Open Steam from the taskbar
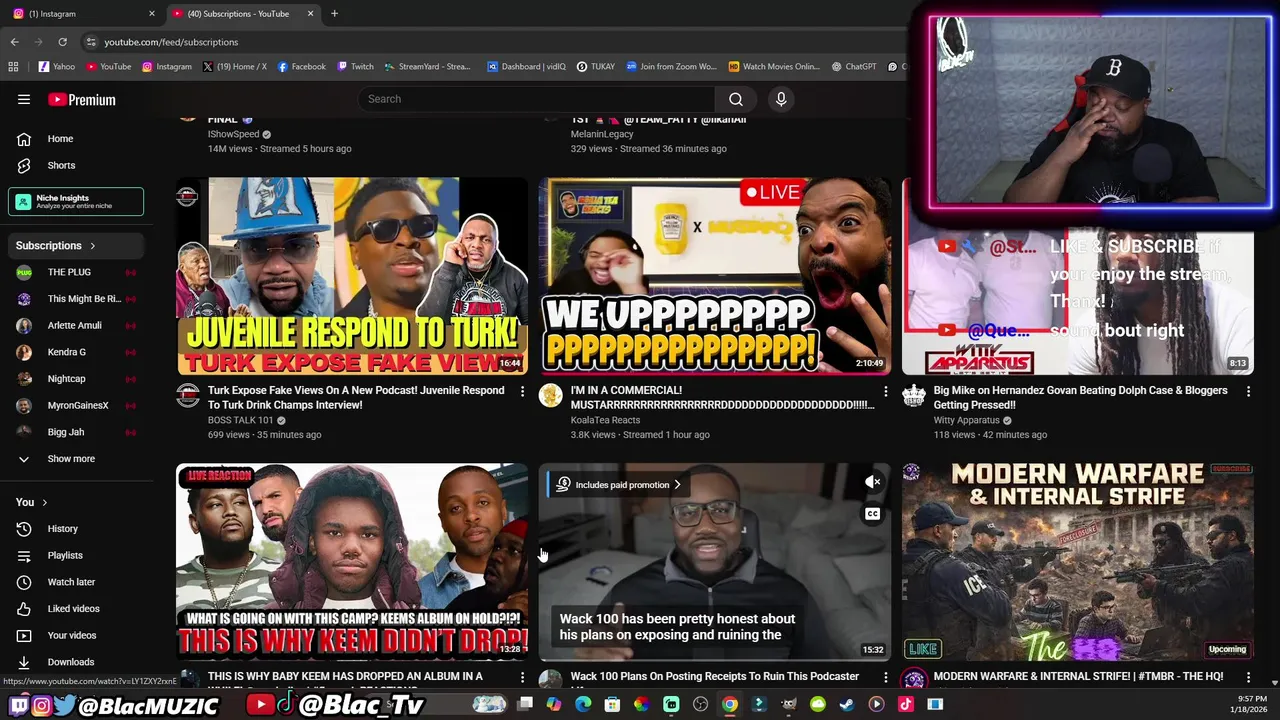The image size is (1280, 720). (846, 704)
